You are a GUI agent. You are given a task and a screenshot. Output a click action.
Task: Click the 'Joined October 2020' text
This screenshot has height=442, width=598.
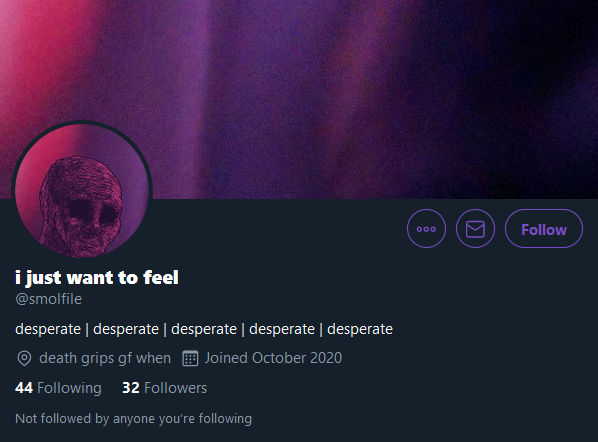click(273, 358)
